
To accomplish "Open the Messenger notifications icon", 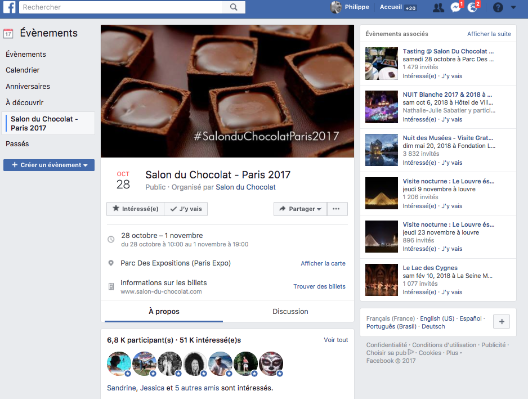I will (x=456, y=7).
